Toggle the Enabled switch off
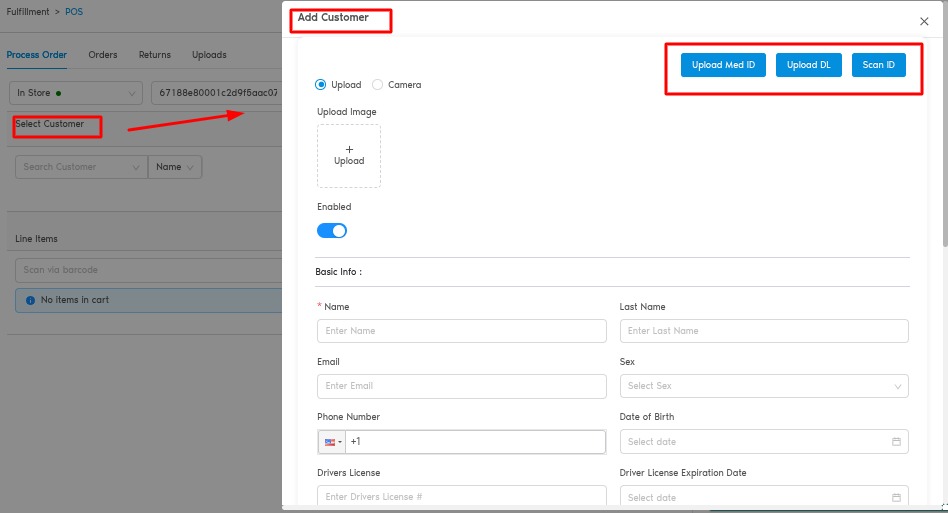948x513 pixels. [332, 231]
